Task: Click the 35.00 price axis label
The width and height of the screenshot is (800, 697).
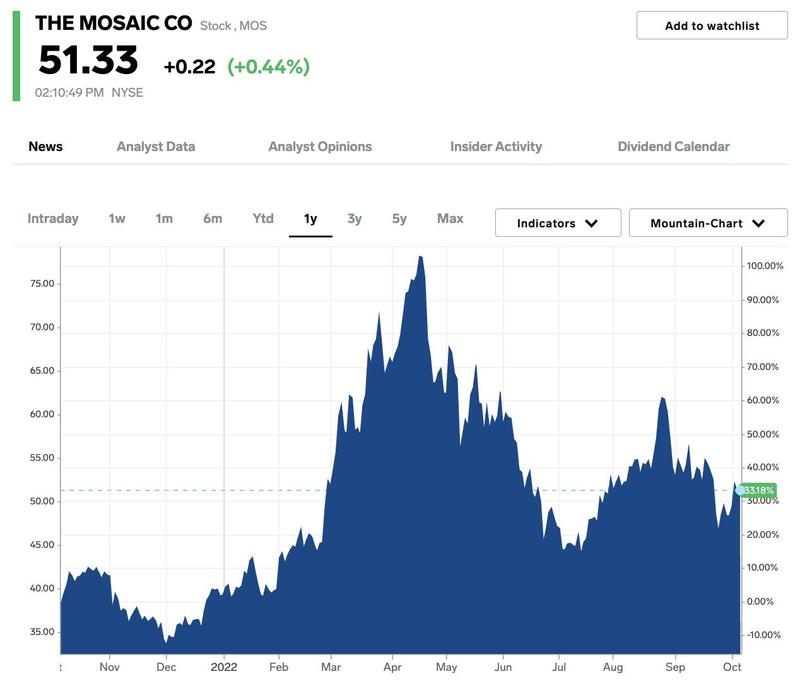Action: [x=42, y=632]
